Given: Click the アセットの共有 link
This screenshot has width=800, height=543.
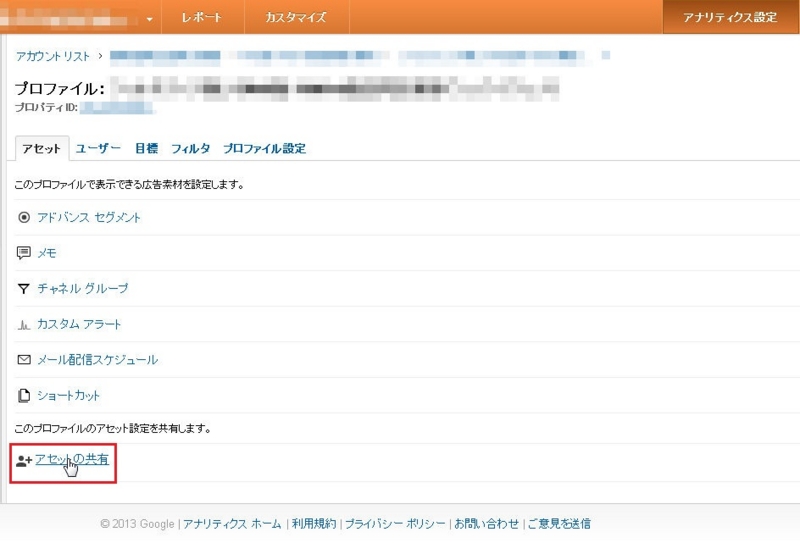Looking at the screenshot, I should (x=72, y=459).
